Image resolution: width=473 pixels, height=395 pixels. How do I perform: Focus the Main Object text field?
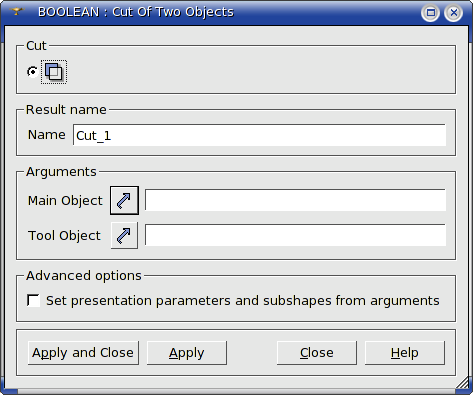tap(295, 200)
